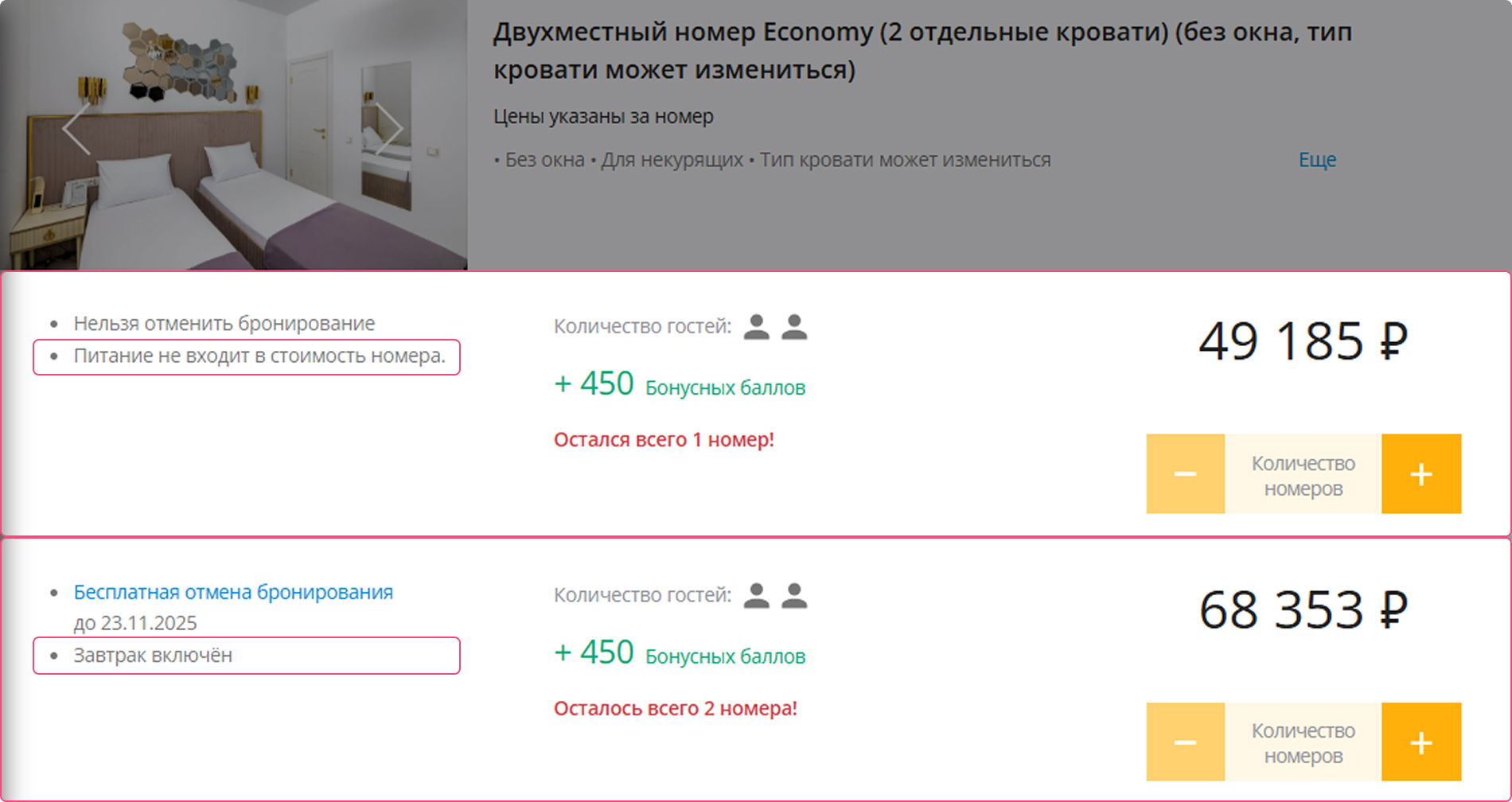Click Количество номеров field in first offer
1512x802 pixels.
1303,475
